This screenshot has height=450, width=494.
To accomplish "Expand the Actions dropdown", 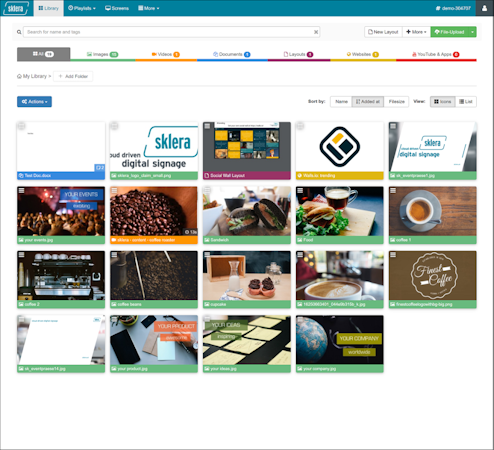I will click(x=34, y=102).
